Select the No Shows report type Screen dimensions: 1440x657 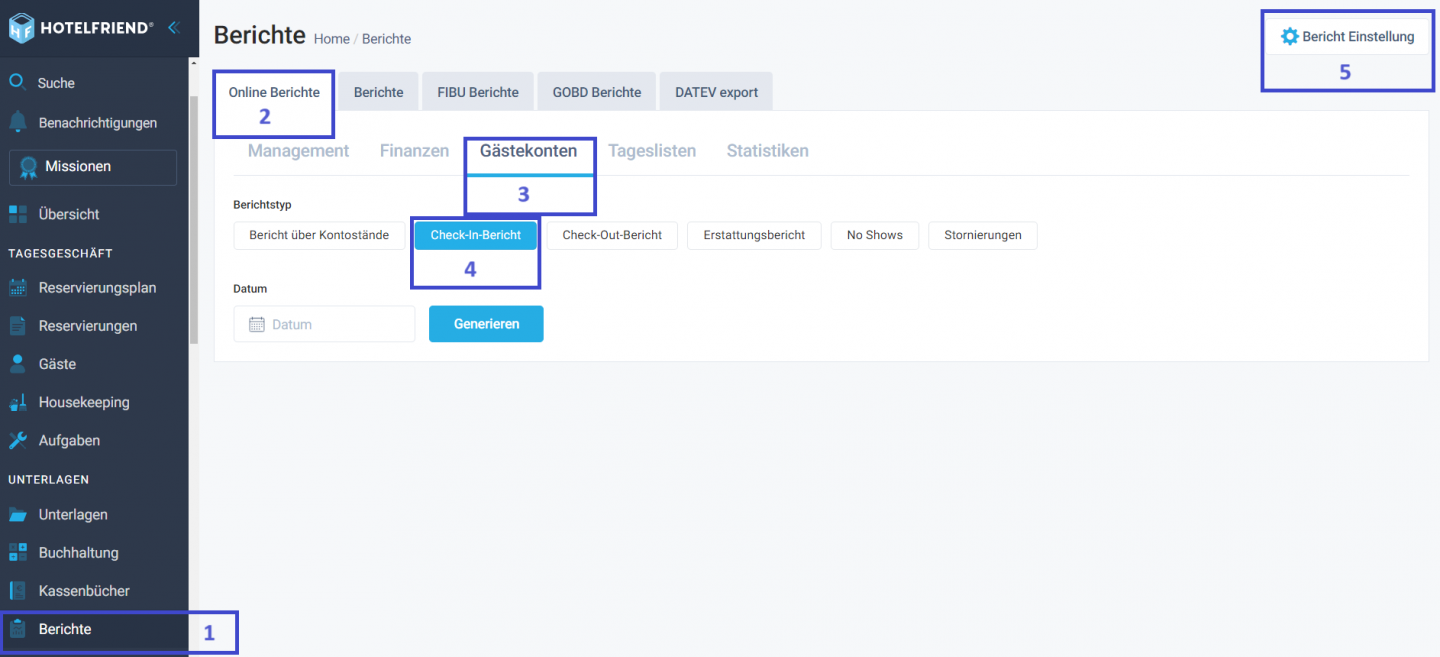(x=874, y=235)
